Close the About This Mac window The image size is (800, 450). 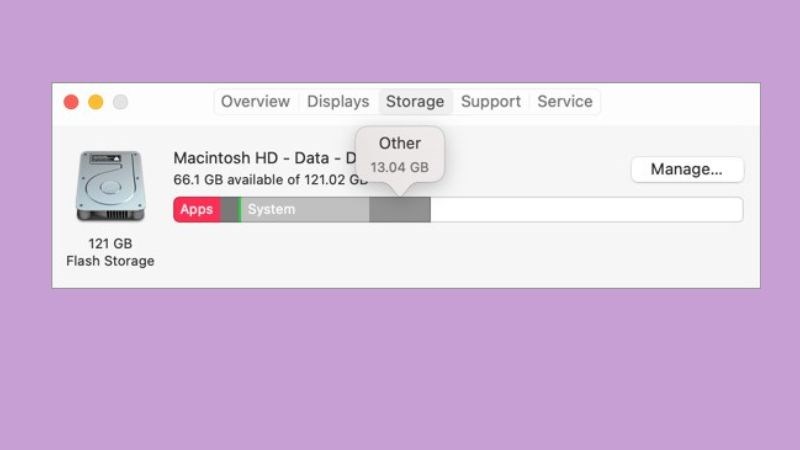coord(71,102)
